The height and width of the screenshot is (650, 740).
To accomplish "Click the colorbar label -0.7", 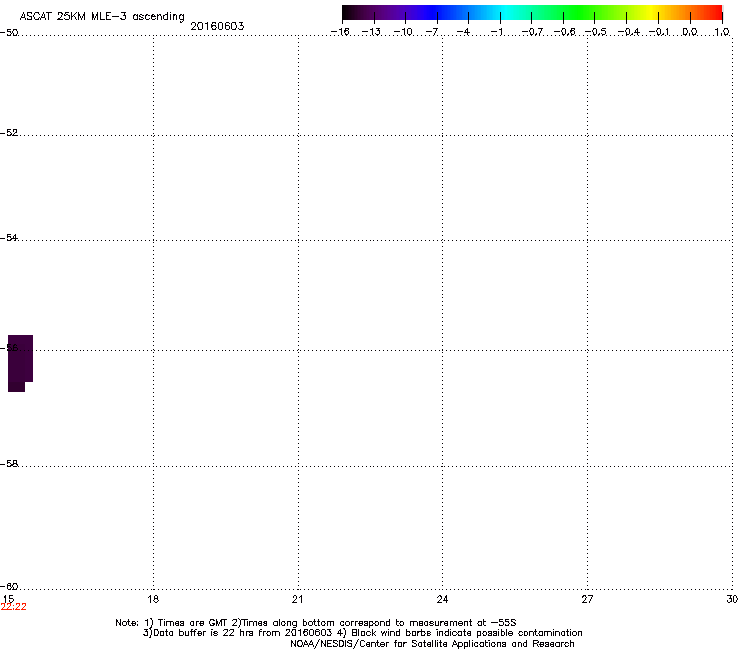I will point(532,32).
